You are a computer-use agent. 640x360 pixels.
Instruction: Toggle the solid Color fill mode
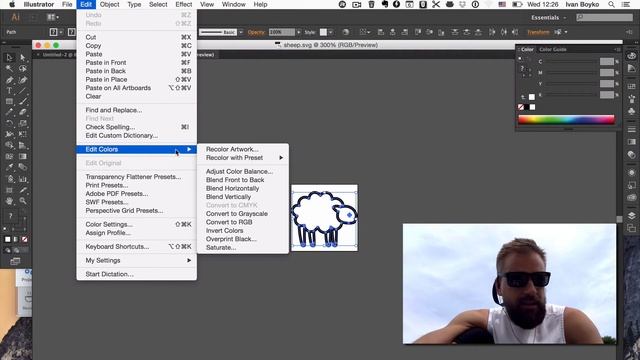tap(7, 239)
